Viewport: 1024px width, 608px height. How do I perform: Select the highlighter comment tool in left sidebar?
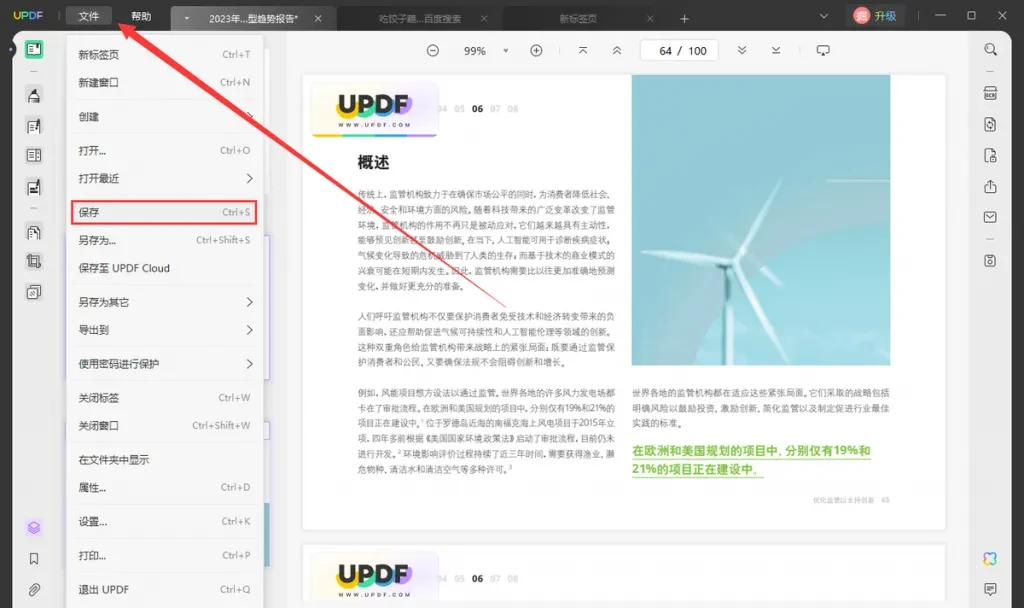tap(34, 96)
